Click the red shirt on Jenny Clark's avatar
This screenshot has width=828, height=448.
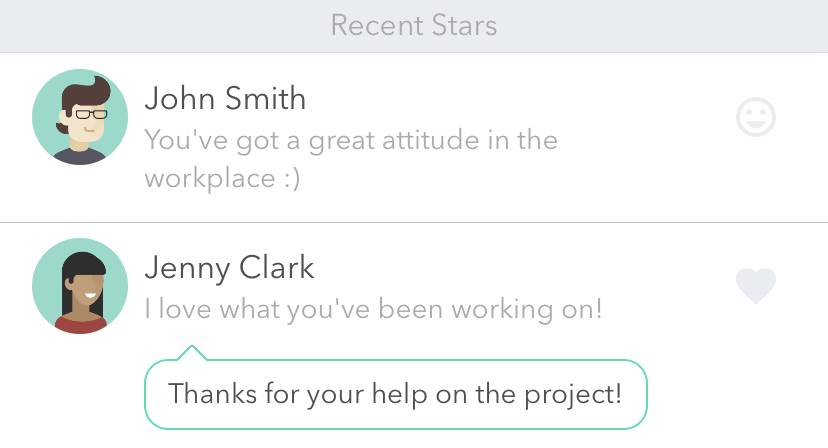coord(80,324)
